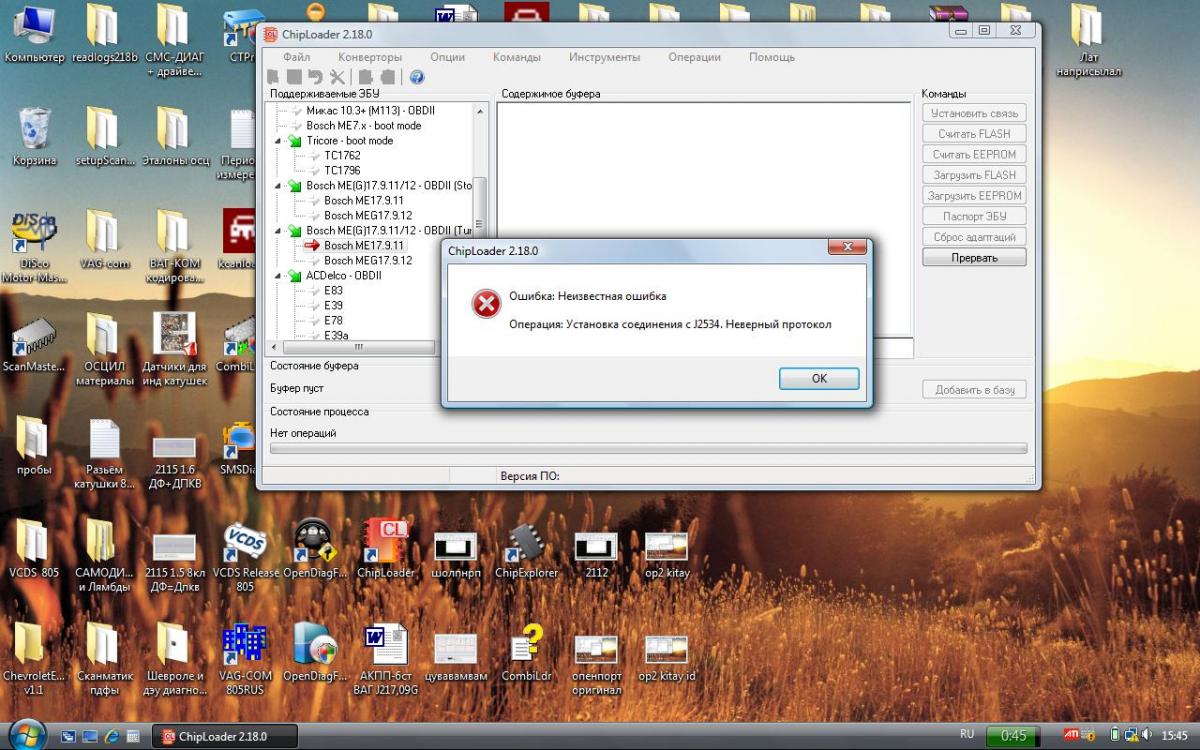Click the crossed tools toolbar icon
The width and height of the screenshot is (1200, 750).
337,77
